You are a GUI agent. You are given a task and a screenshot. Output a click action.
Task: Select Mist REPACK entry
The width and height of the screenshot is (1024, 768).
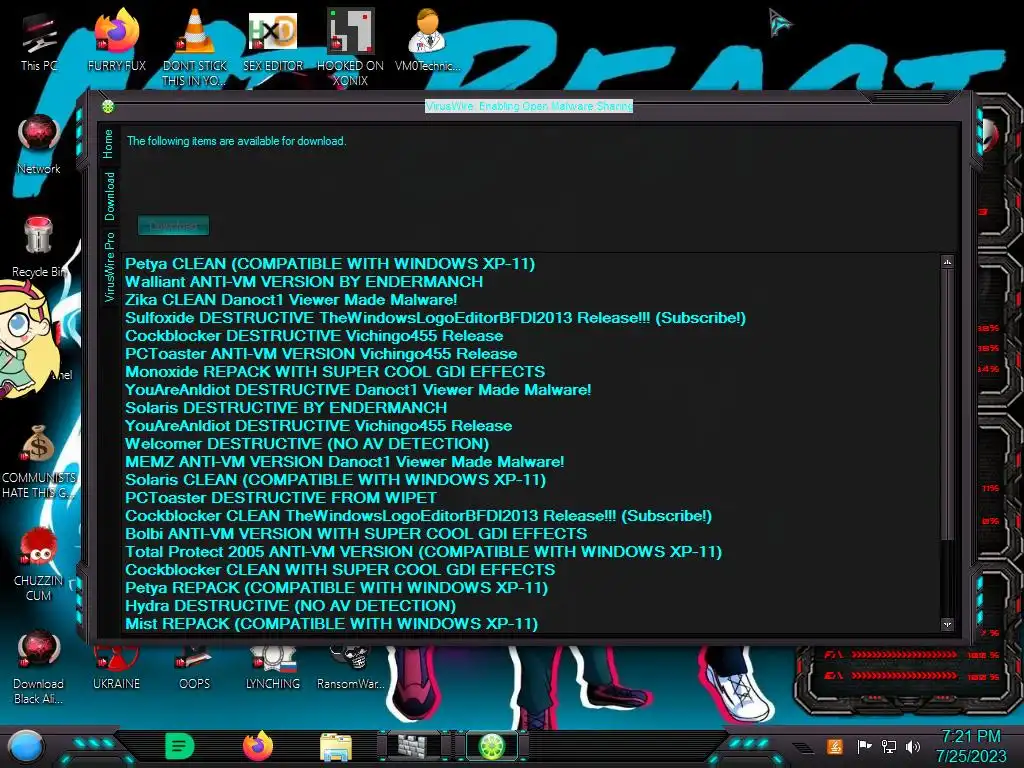(x=332, y=624)
